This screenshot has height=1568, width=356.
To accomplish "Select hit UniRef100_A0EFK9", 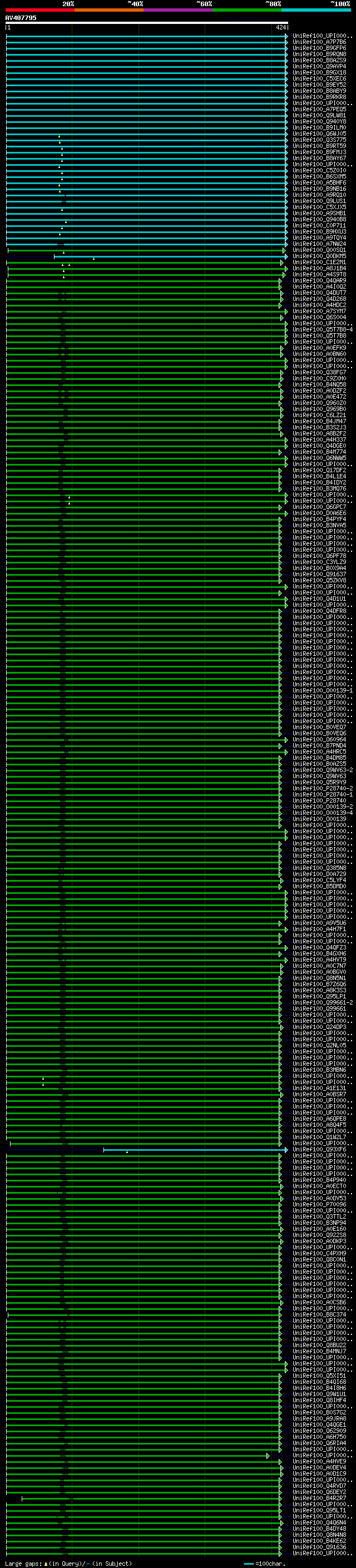I will 319,348.
